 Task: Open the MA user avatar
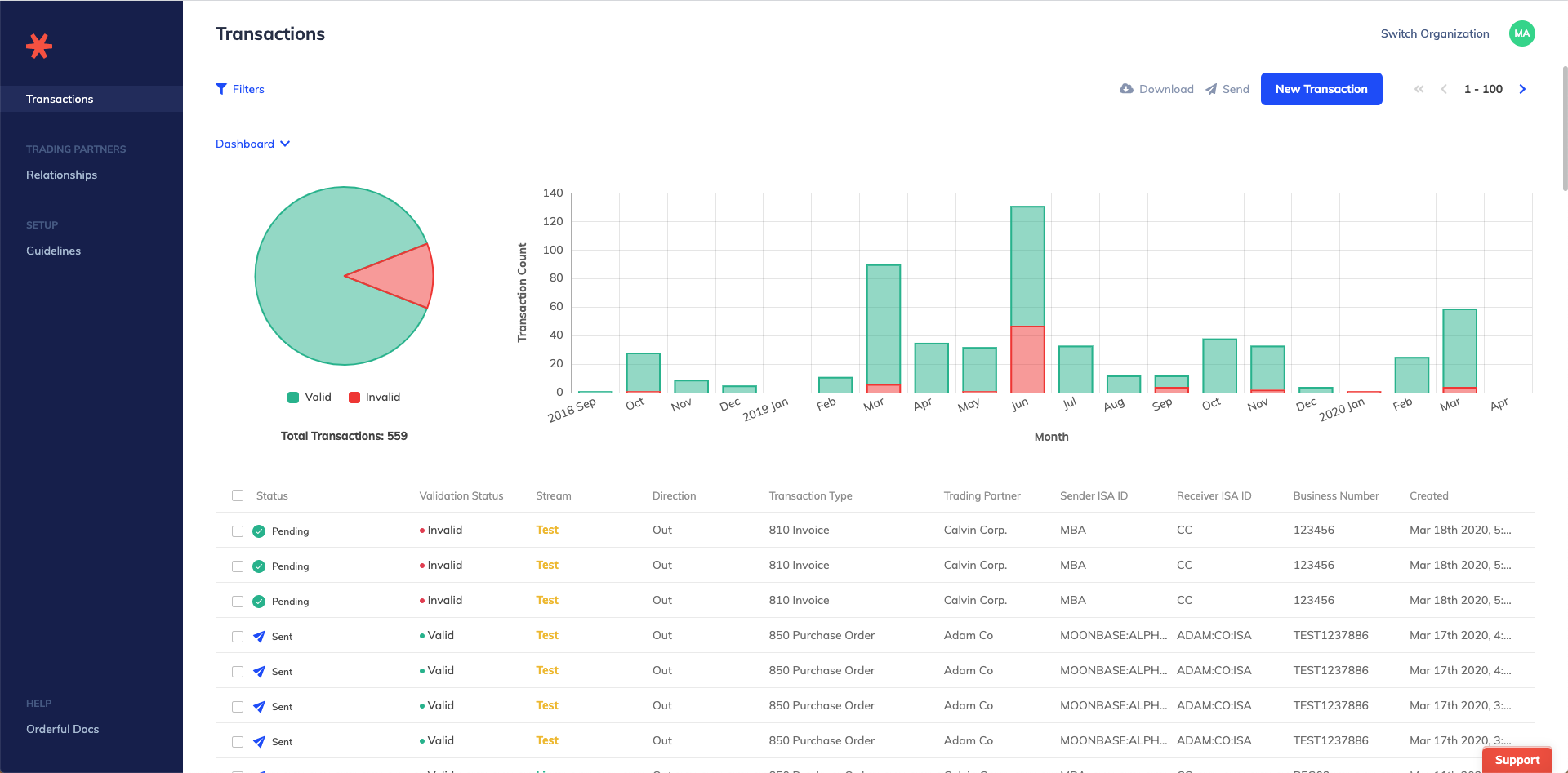pyautogui.click(x=1521, y=33)
